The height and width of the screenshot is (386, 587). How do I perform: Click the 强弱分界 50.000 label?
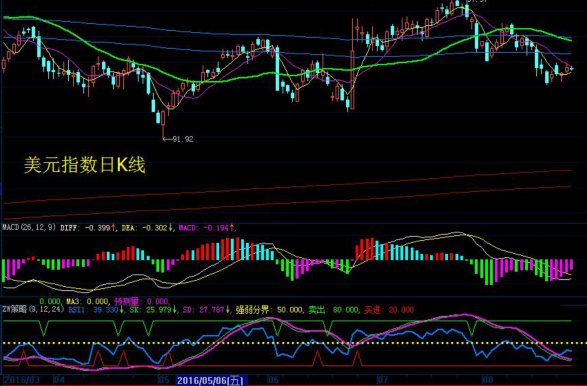269,310
